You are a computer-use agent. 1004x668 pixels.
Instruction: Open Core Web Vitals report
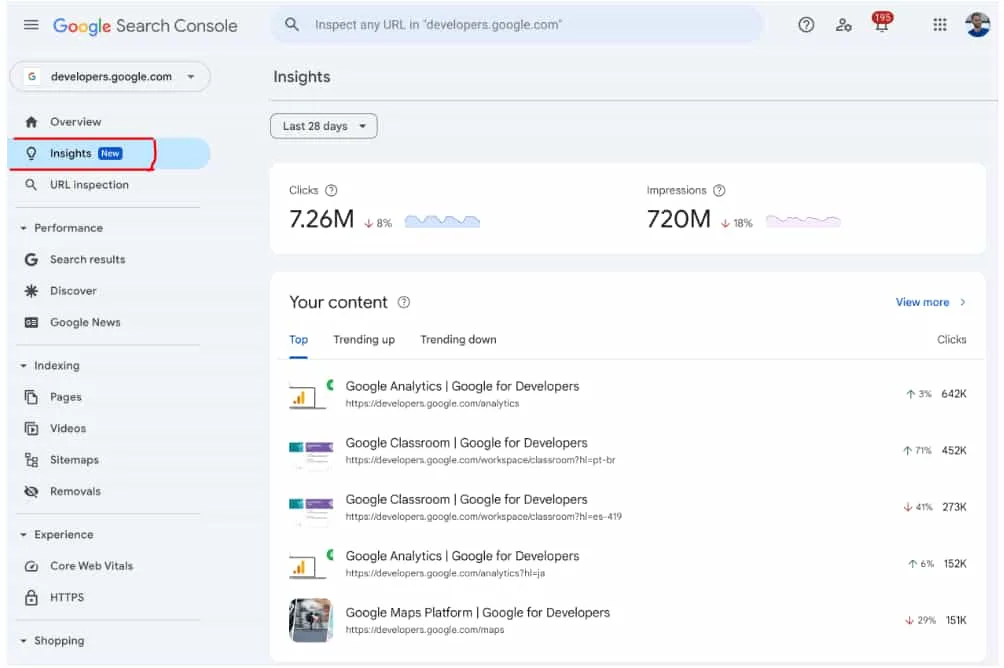(x=92, y=566)
